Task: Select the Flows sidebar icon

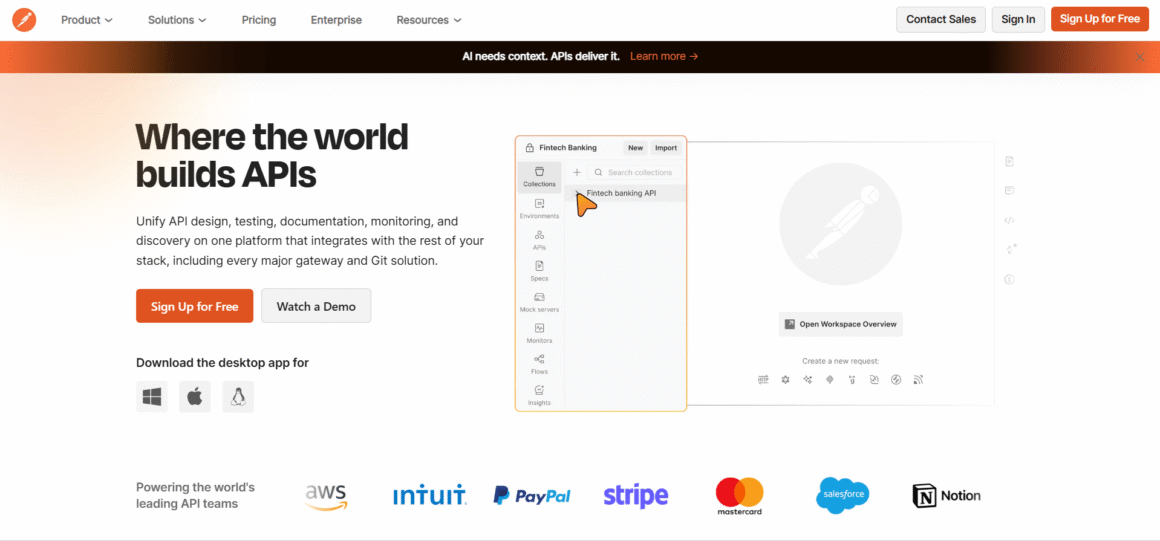Action: pos(539,364)
